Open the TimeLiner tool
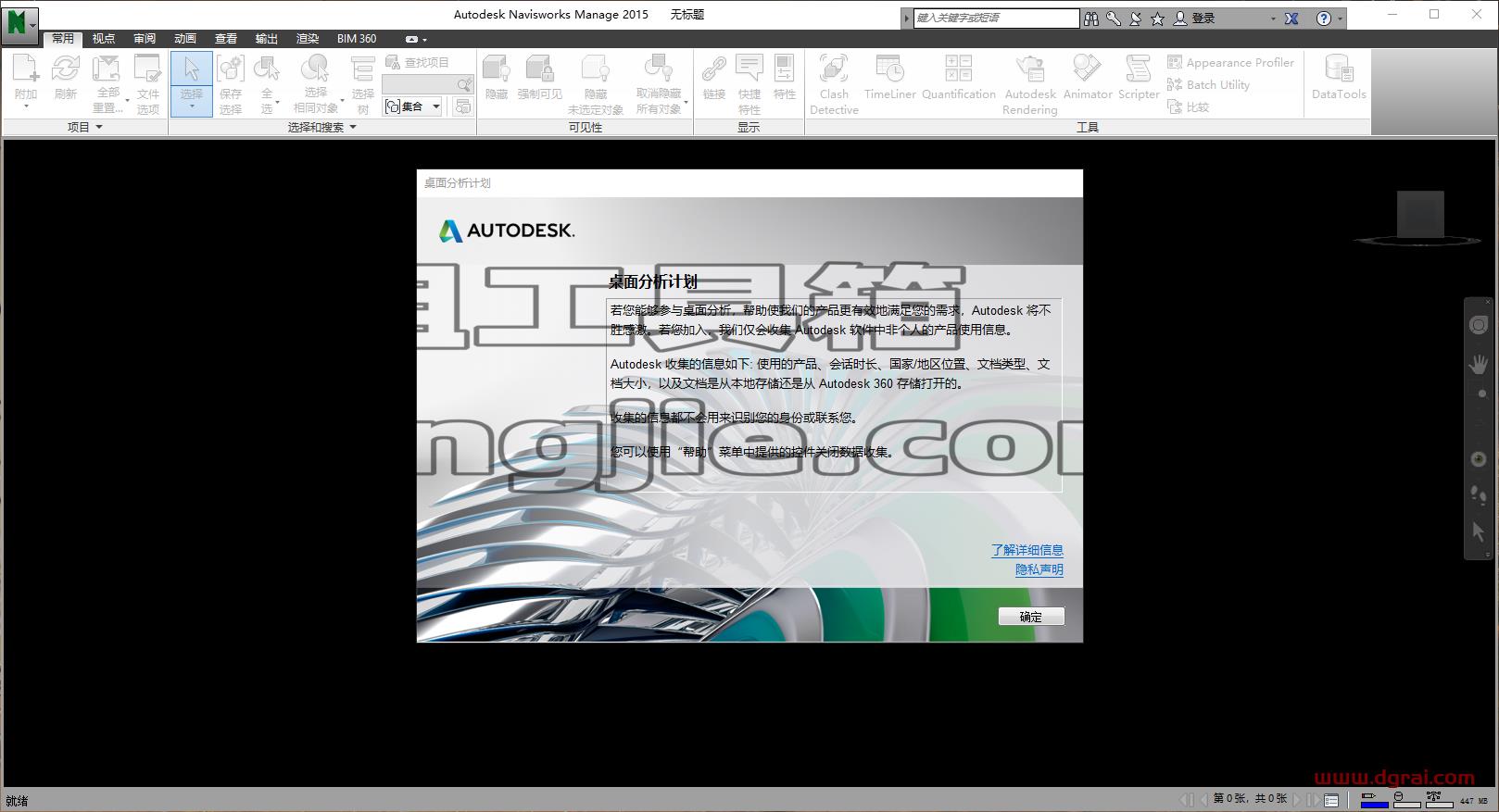The width and height of the screenshot is (1499, 812). [889, 77]
